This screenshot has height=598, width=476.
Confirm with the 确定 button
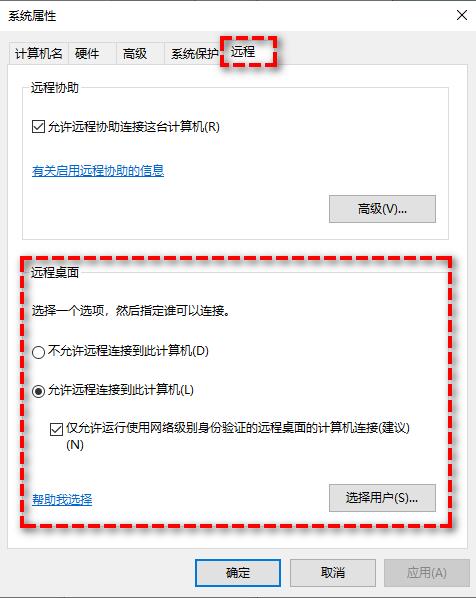(x=238, y=573)
